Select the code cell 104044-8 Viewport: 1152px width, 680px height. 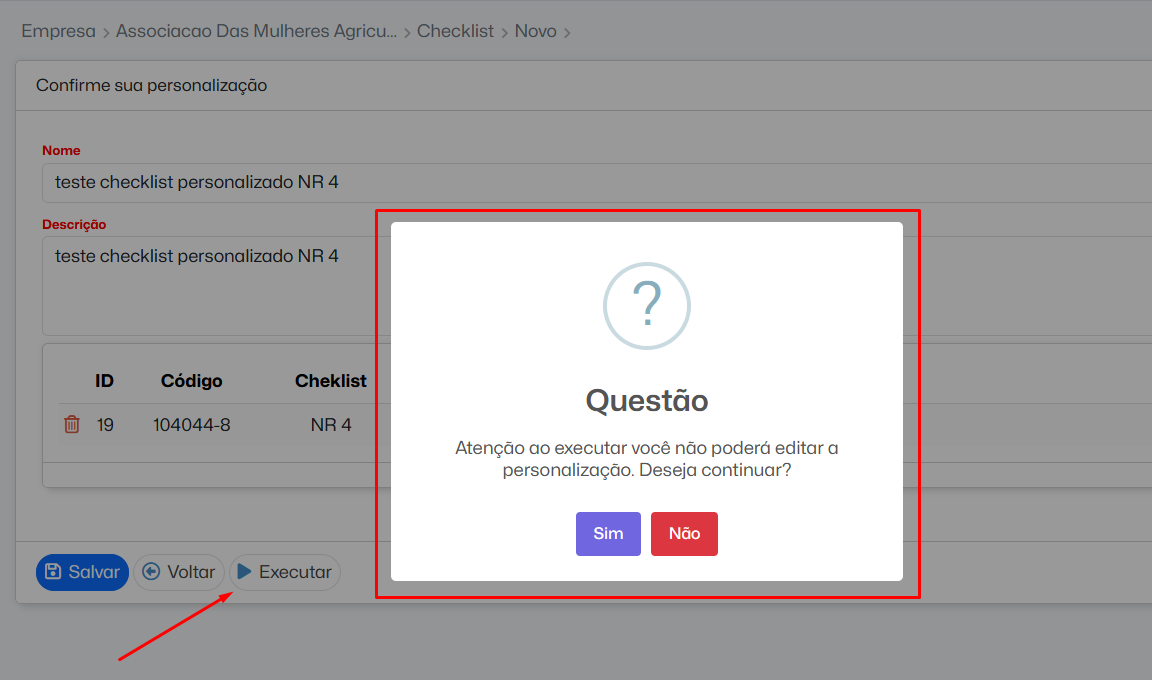coord(191,425)
